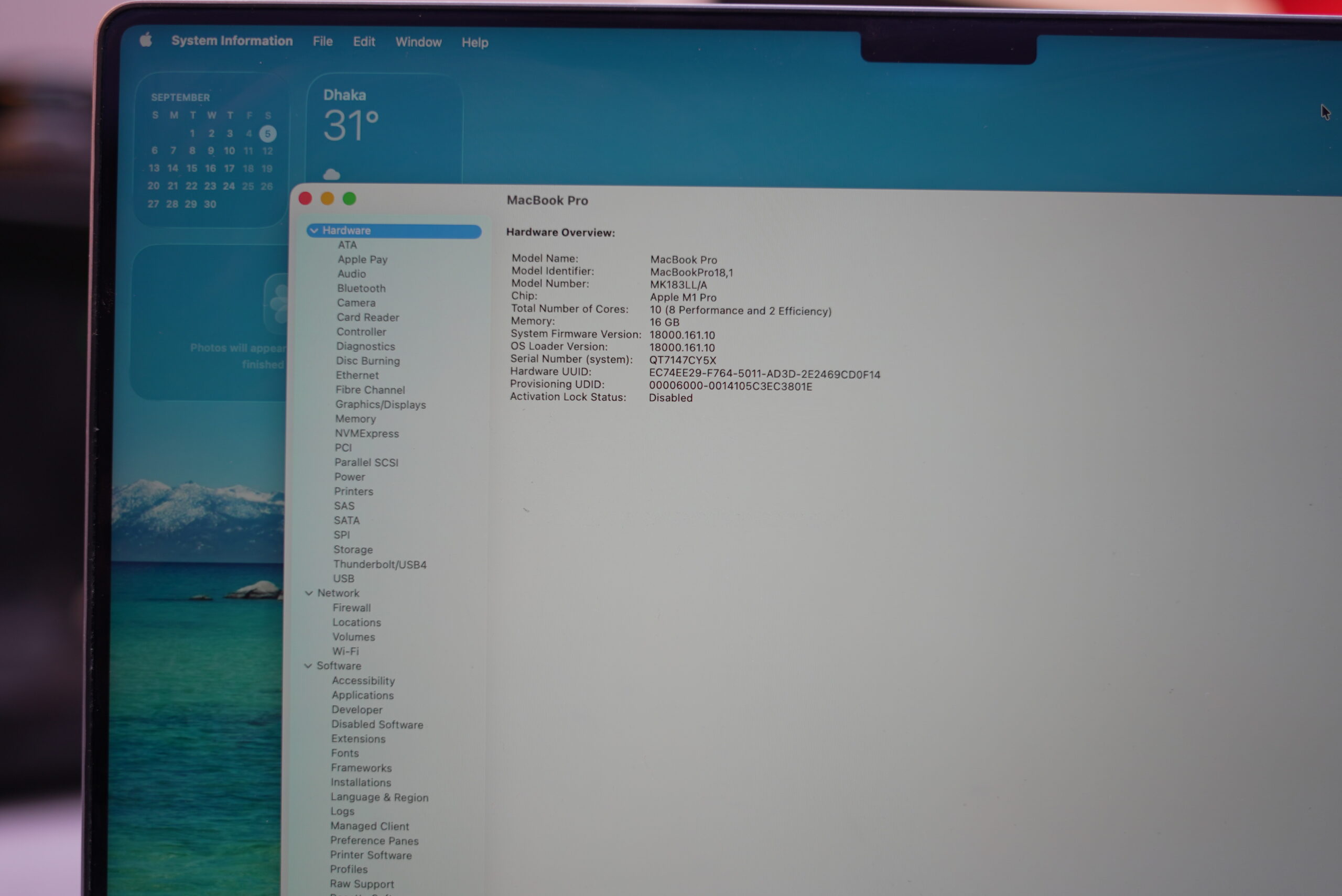
Task: Select ATA in the sidebar
Action: [347, 245]
